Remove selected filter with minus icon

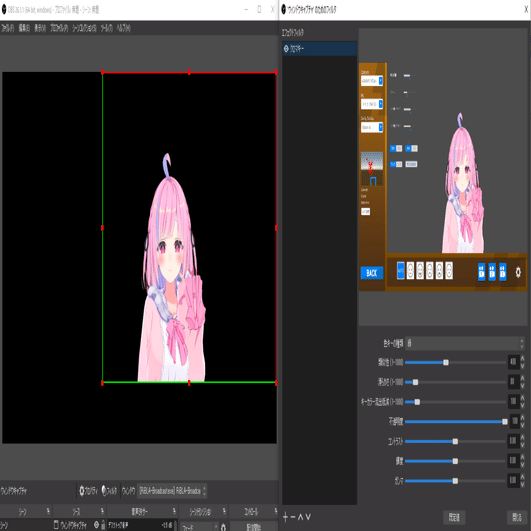(293, 517)
